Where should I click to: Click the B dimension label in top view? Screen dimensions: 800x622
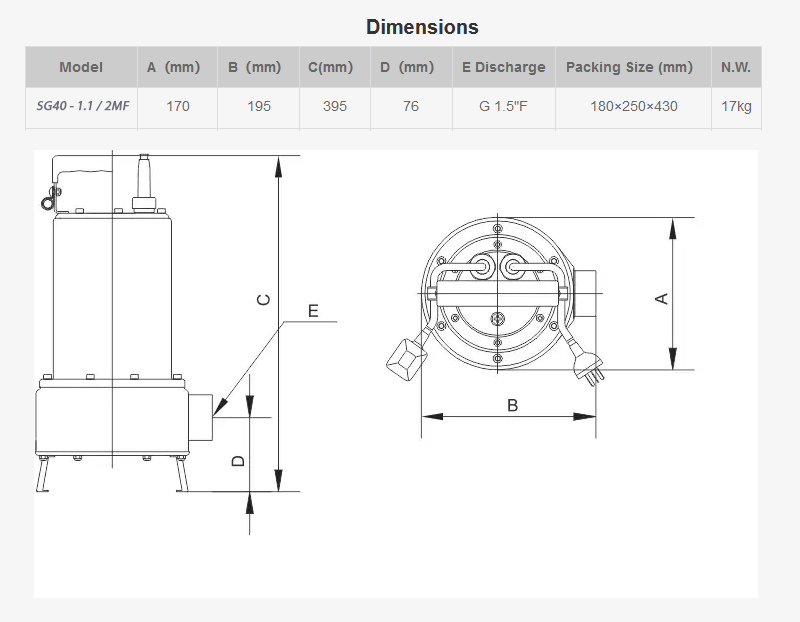pos(513,405)
